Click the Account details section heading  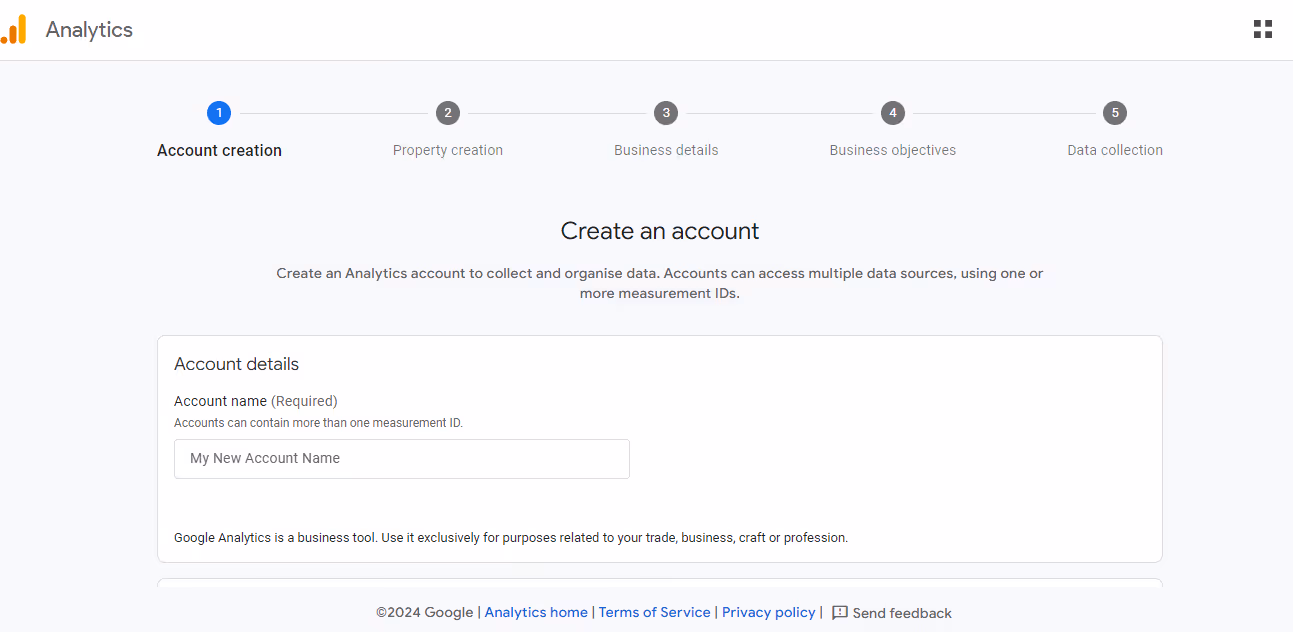click(237, 364)
